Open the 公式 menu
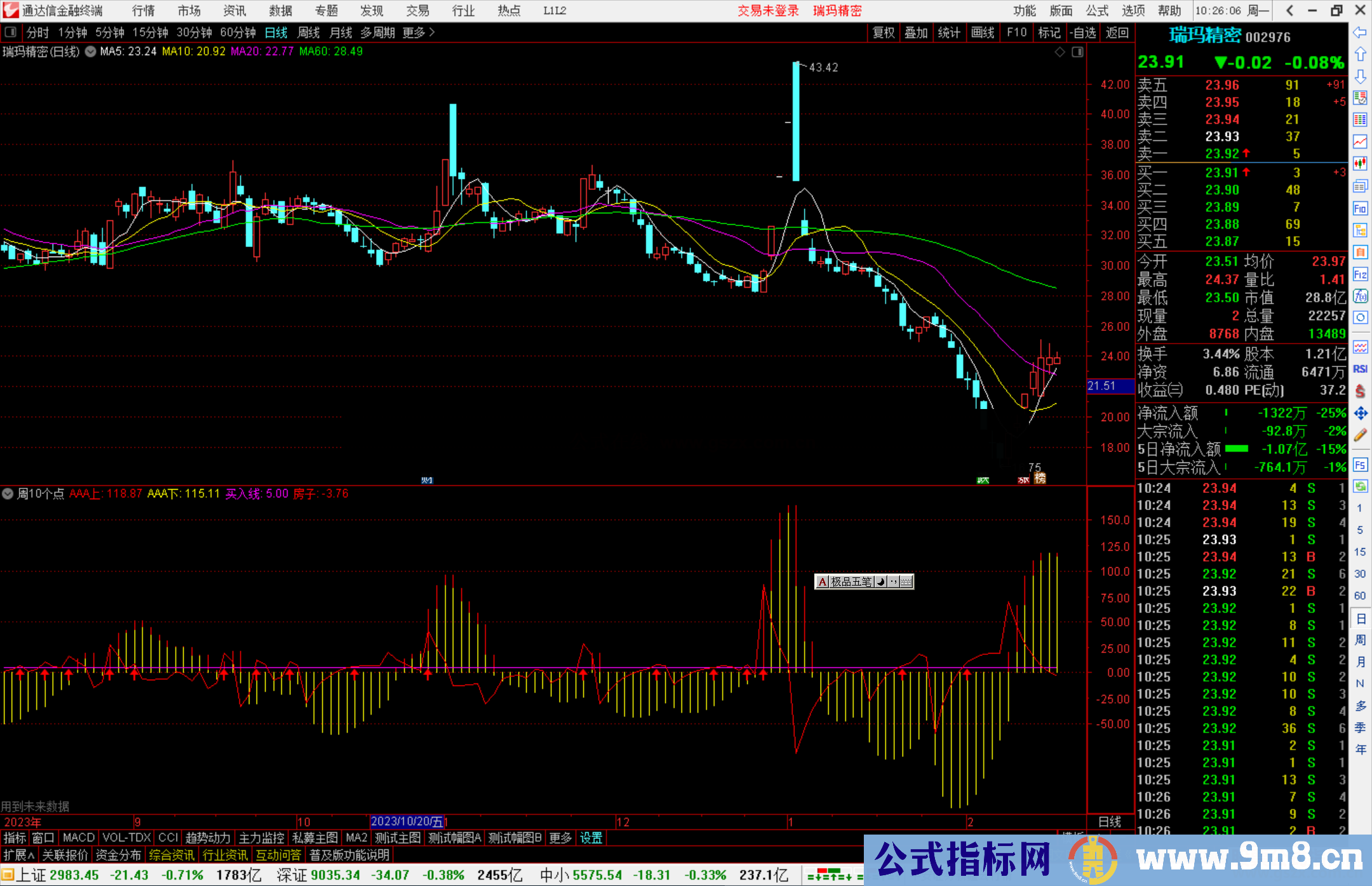This screenshot has width=1372, height=886. (1097, 10)
